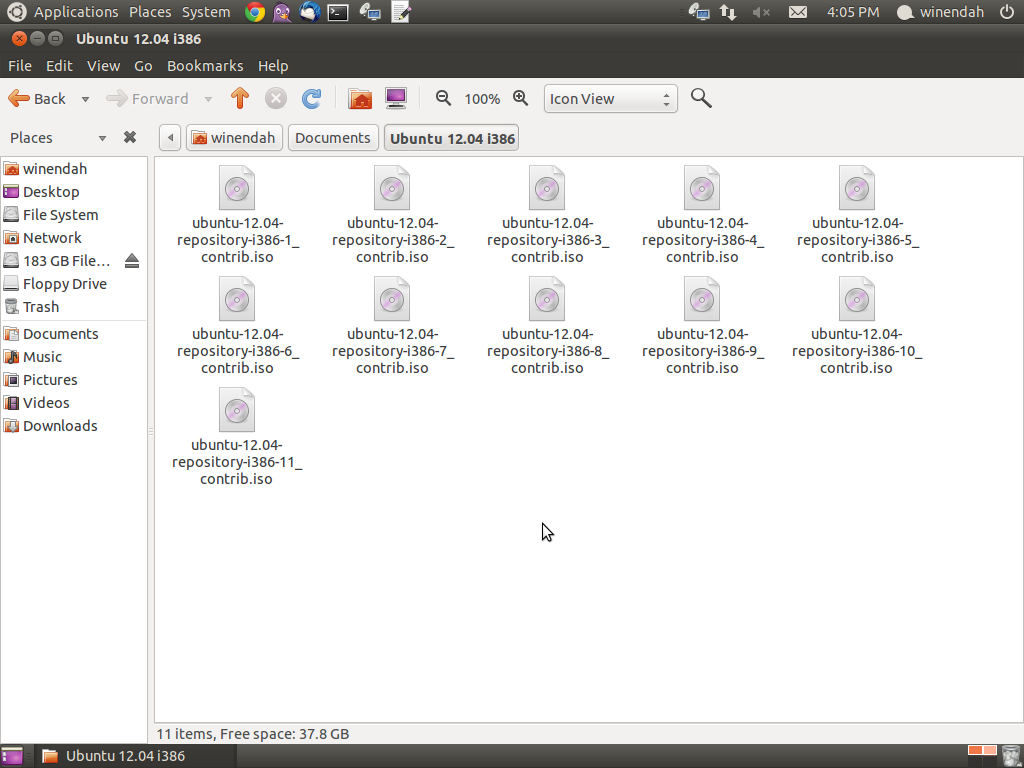Open the View menu
This screenshot has width=1024, height=768.
[103, 66]
